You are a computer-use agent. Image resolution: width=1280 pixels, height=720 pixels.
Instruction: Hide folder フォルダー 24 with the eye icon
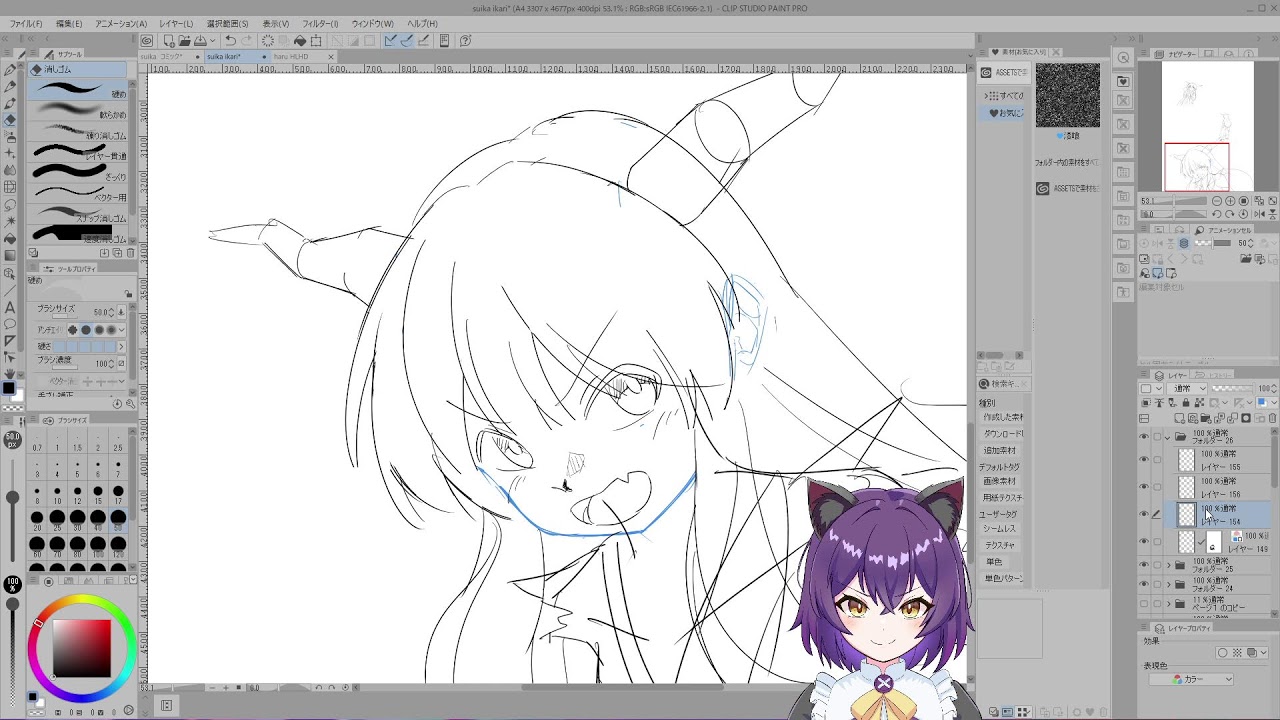(1144, 584)
